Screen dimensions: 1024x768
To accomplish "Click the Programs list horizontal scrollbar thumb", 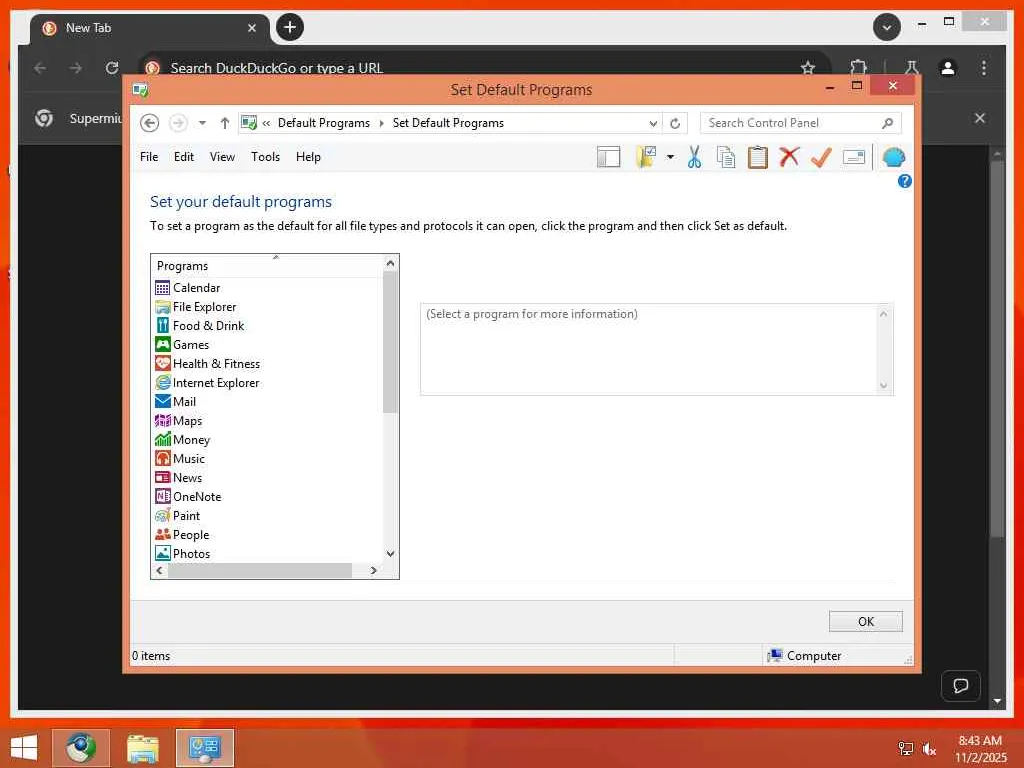I will (x=260, y=570).
